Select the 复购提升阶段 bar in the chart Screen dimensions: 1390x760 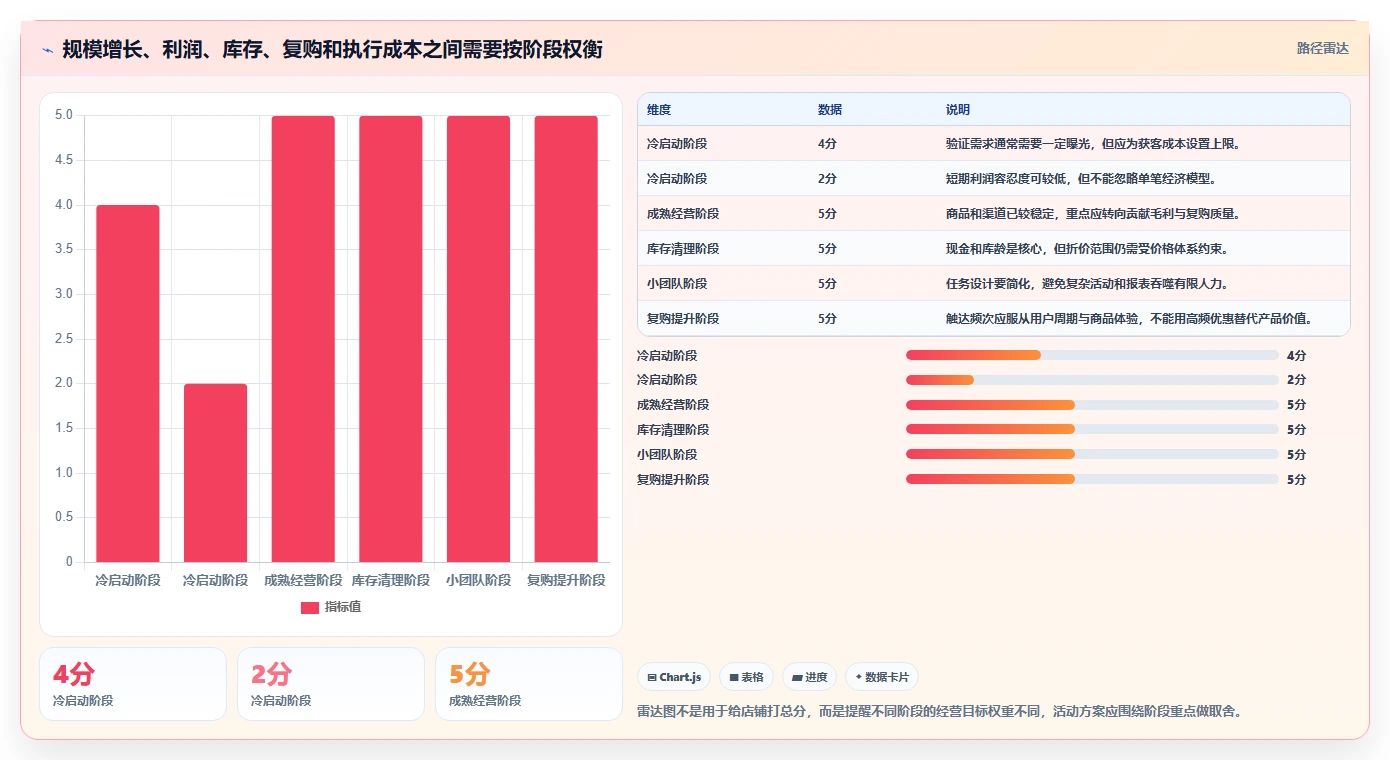(x=566, y=339)
